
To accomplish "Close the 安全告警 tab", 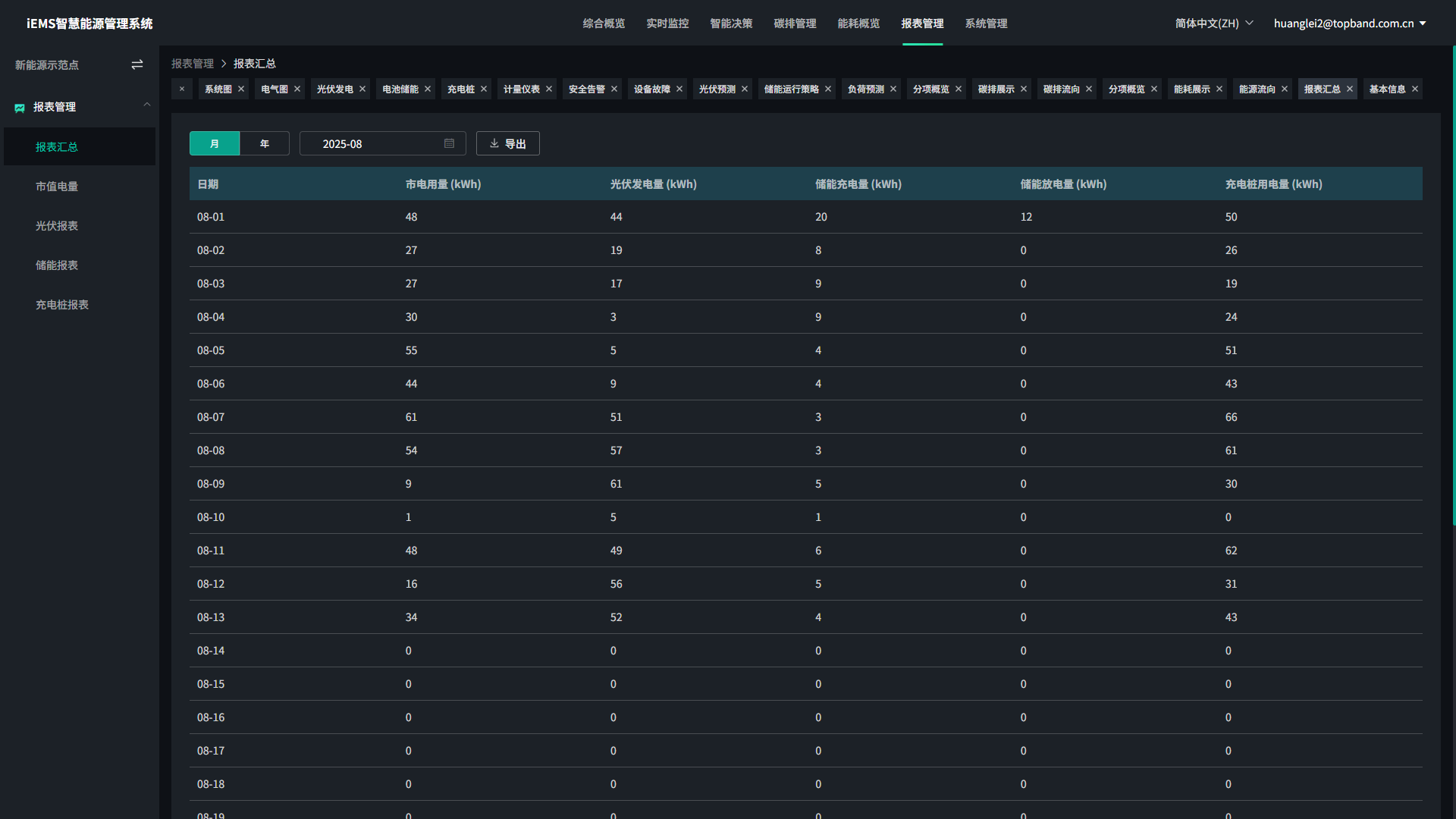I will [614, 89].
